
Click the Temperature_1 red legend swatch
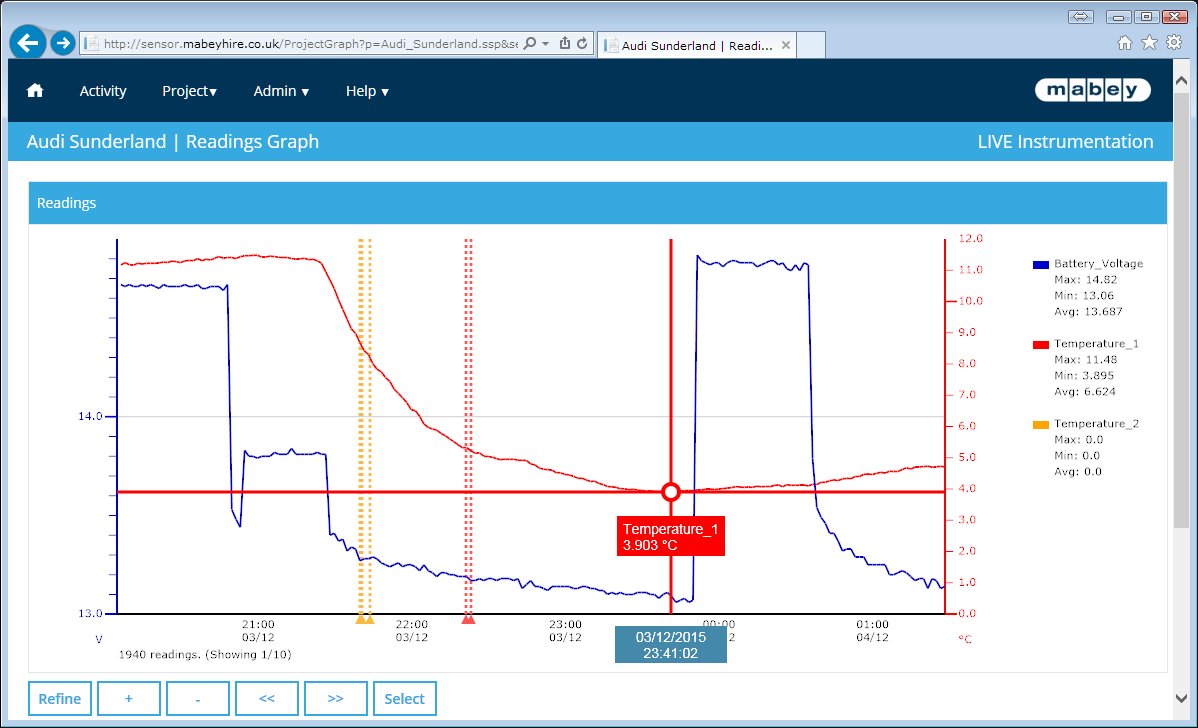pyautogui.click(x=1041, y=345)
